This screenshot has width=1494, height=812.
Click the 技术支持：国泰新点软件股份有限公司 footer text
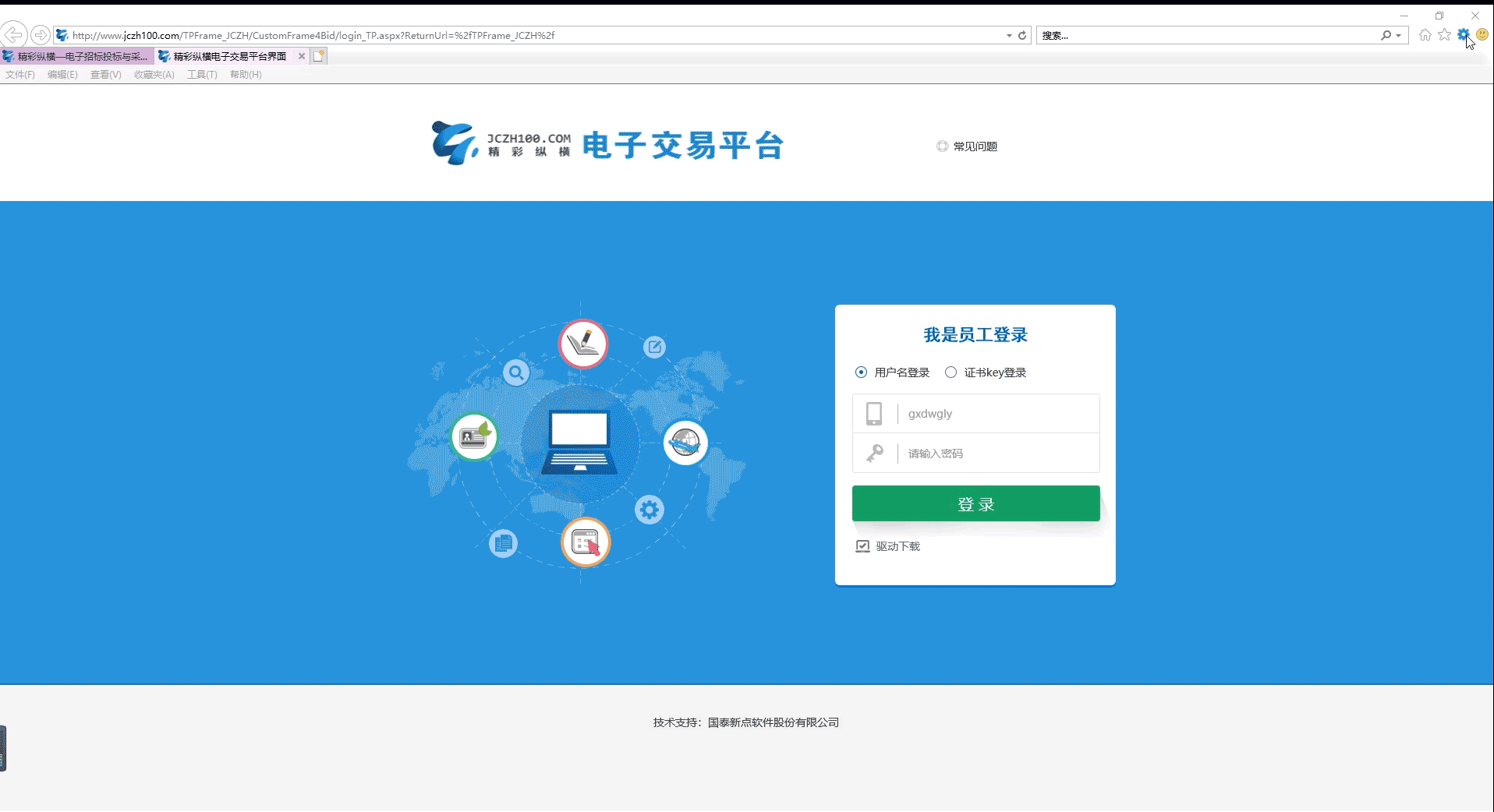746,722
